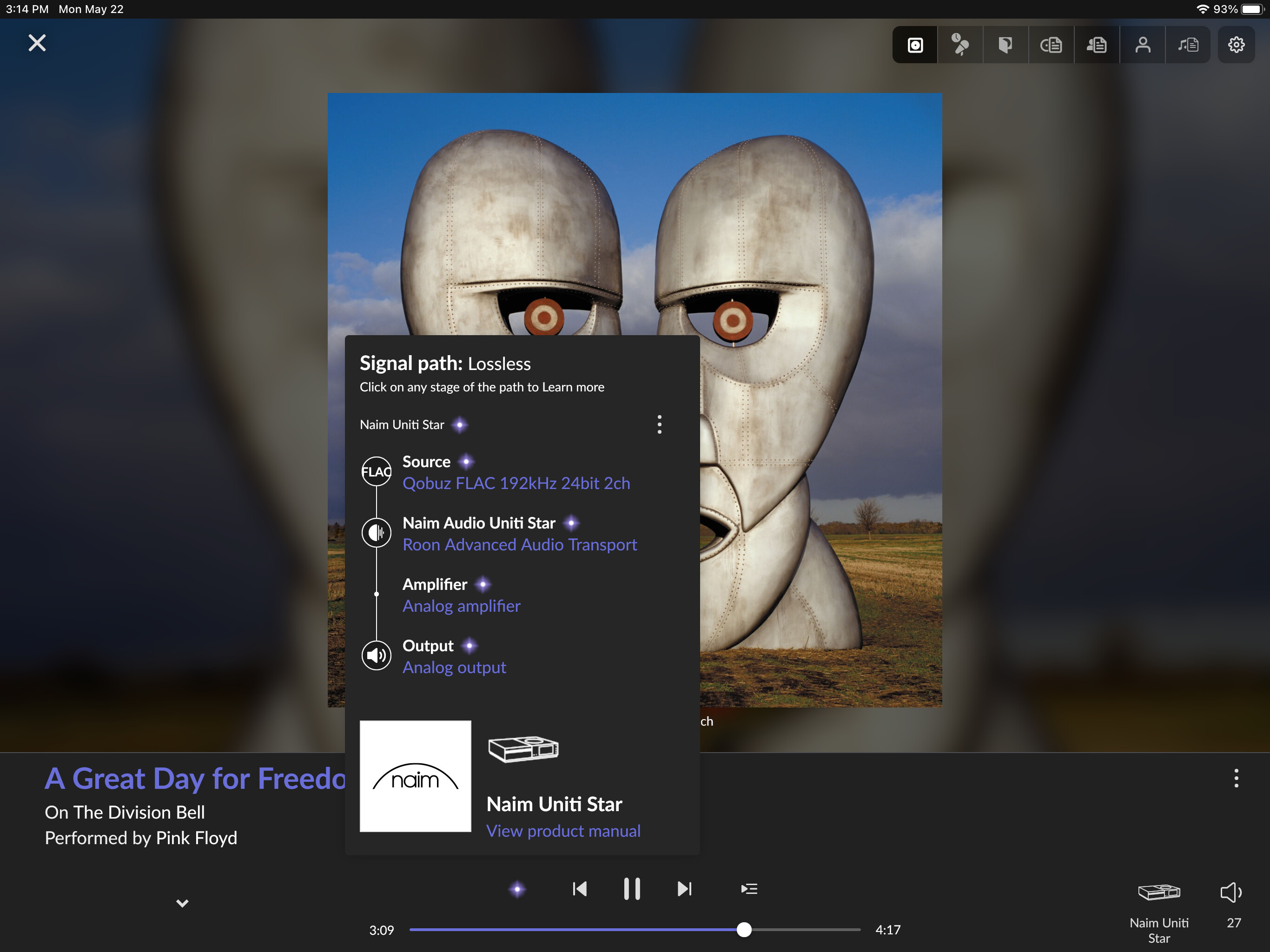Click elapsed time 3:09
The width and height of the screenshot is (1270, 952).
point(381,930)
